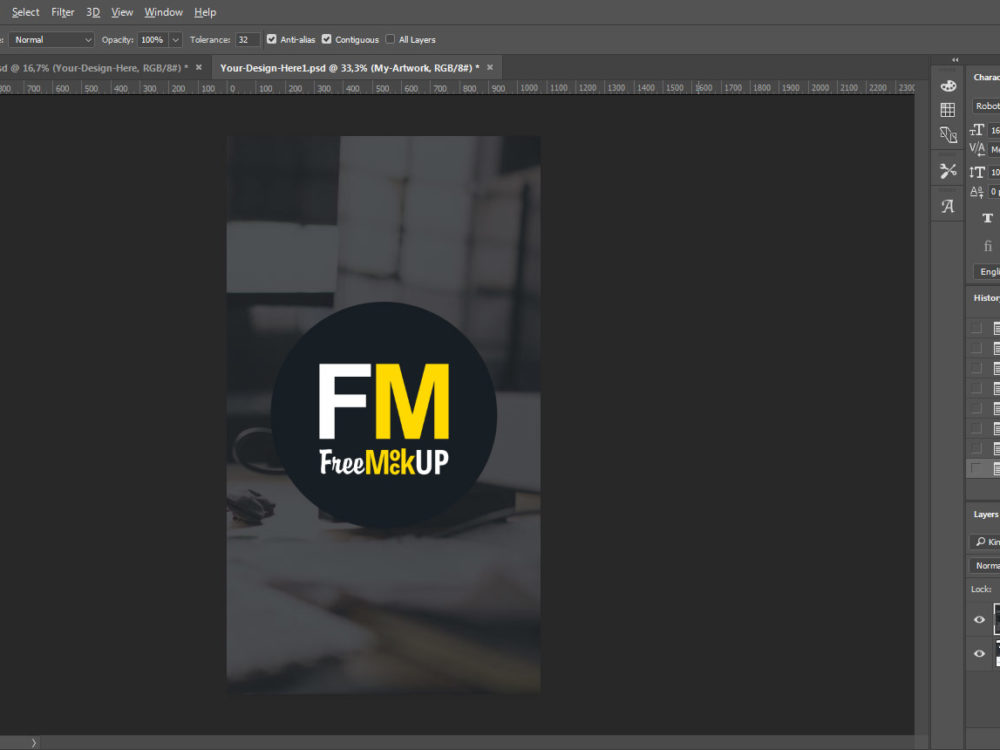Select the Layers panel tab

pyautogui.click(x=986, y=514)
